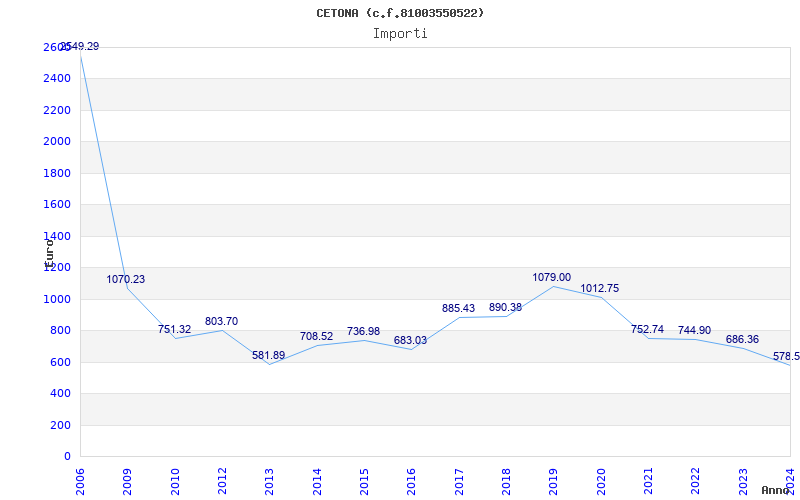Select the 885.43 data label
The width and height of the screenshot is (800, 500).
(458, 308)
